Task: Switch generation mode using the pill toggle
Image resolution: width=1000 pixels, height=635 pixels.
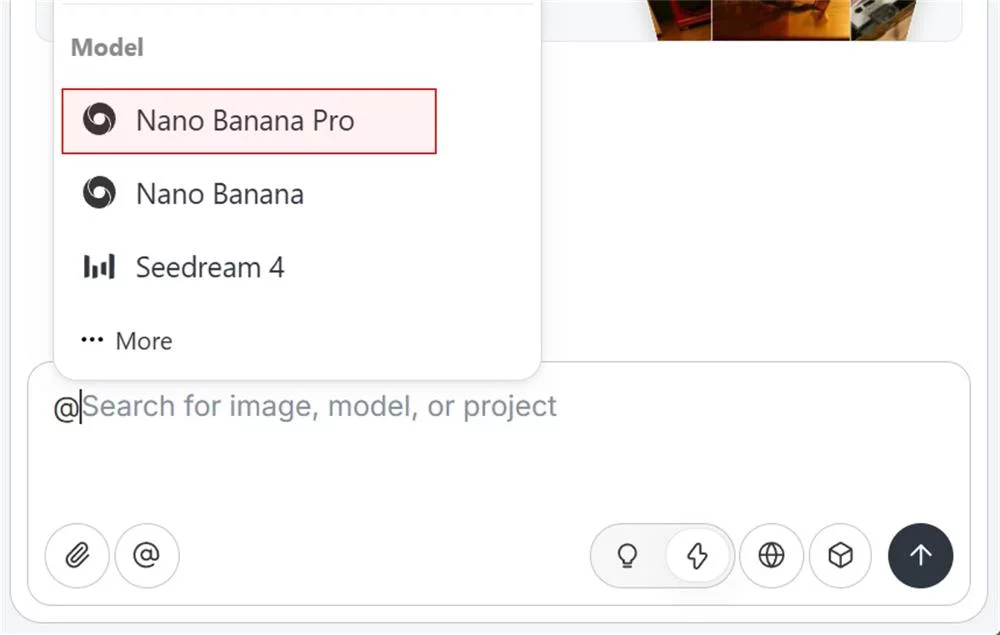Action: click(x=662, y=556)
